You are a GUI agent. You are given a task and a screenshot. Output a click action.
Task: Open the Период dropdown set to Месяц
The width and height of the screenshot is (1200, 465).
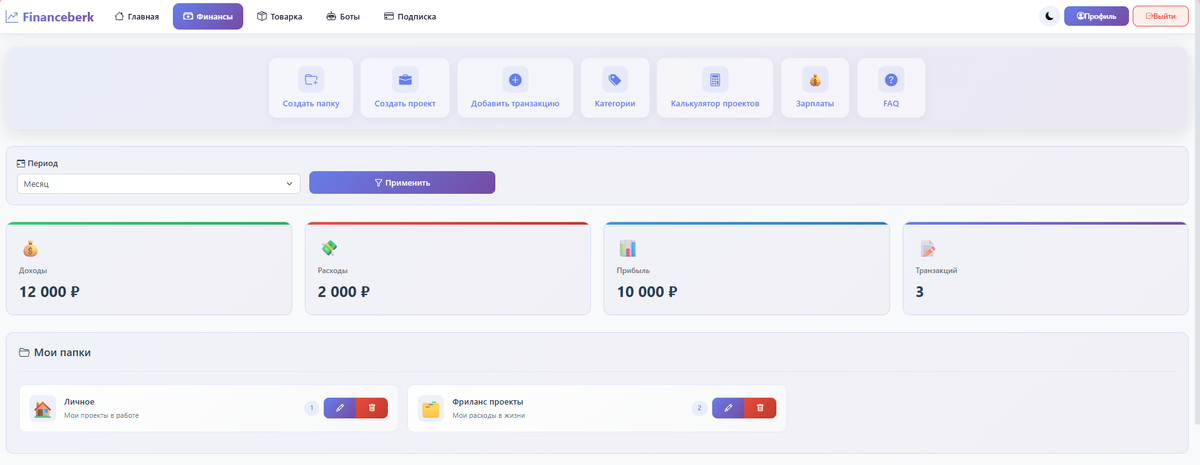(x=159, y=184)
